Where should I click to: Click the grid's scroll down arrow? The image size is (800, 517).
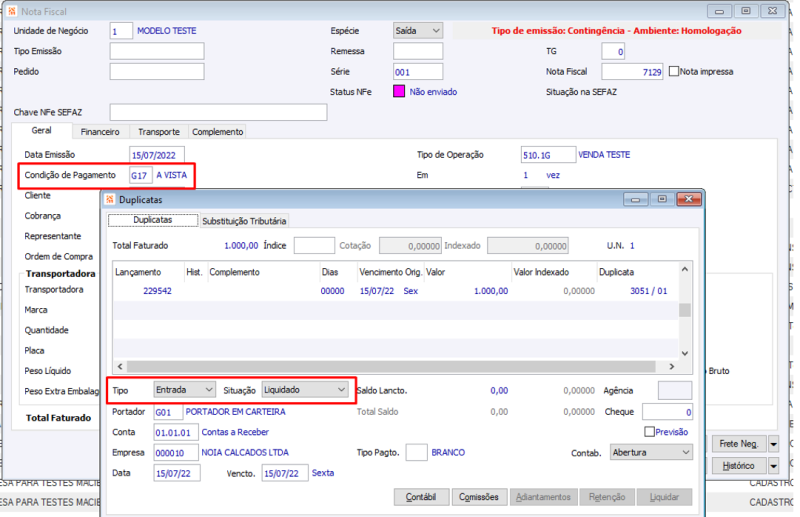pyautogui.click(x=685, y=353)
